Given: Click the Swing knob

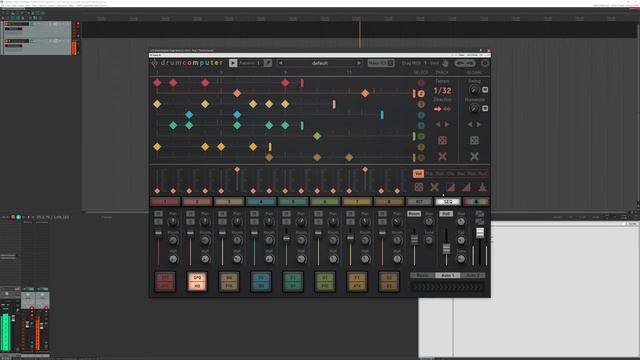Looking at the screenshot, I should pyautogui.click(x=474, y=90).
